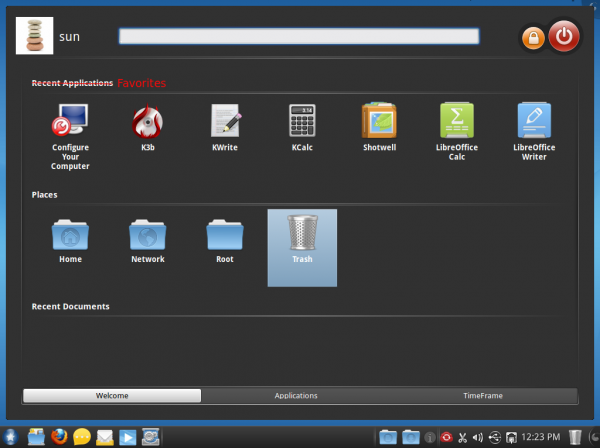Screen dimensions: 600x448
Task: Click the clock showing 12:23 PM
Action: [x=540, y=437]
